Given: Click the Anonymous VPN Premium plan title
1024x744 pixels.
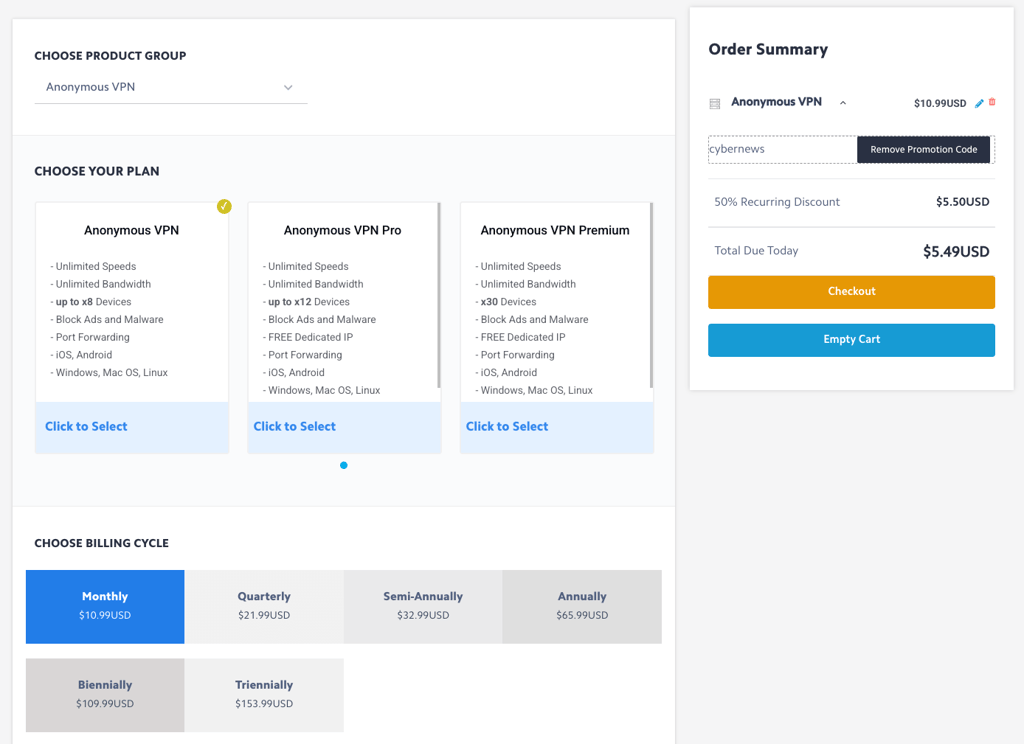Looking at the screenshot, I should tap(555, 231).
